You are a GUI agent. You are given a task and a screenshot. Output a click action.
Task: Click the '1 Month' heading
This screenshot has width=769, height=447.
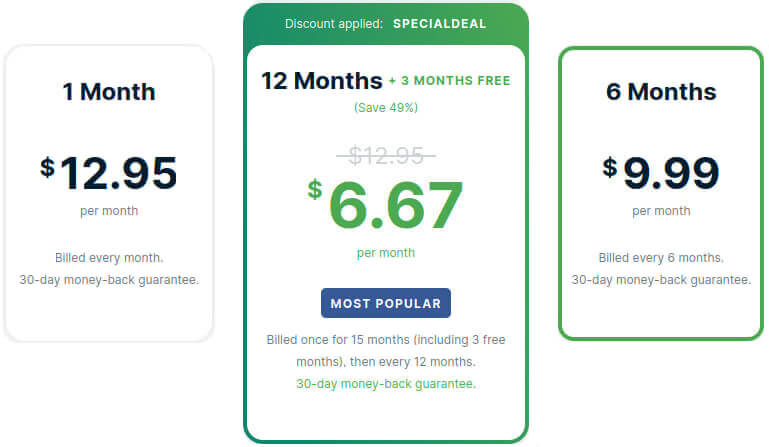[109, 92]
